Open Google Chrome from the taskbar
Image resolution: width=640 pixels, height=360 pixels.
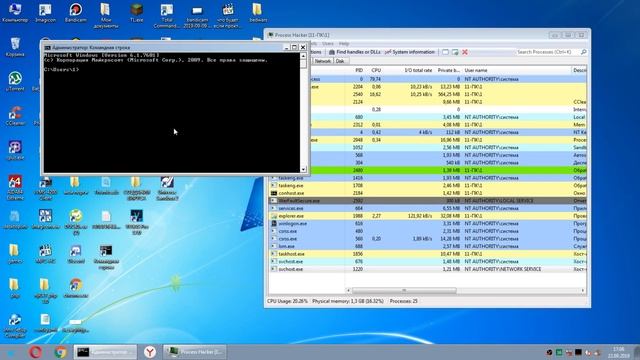click(x=60, y=352)
